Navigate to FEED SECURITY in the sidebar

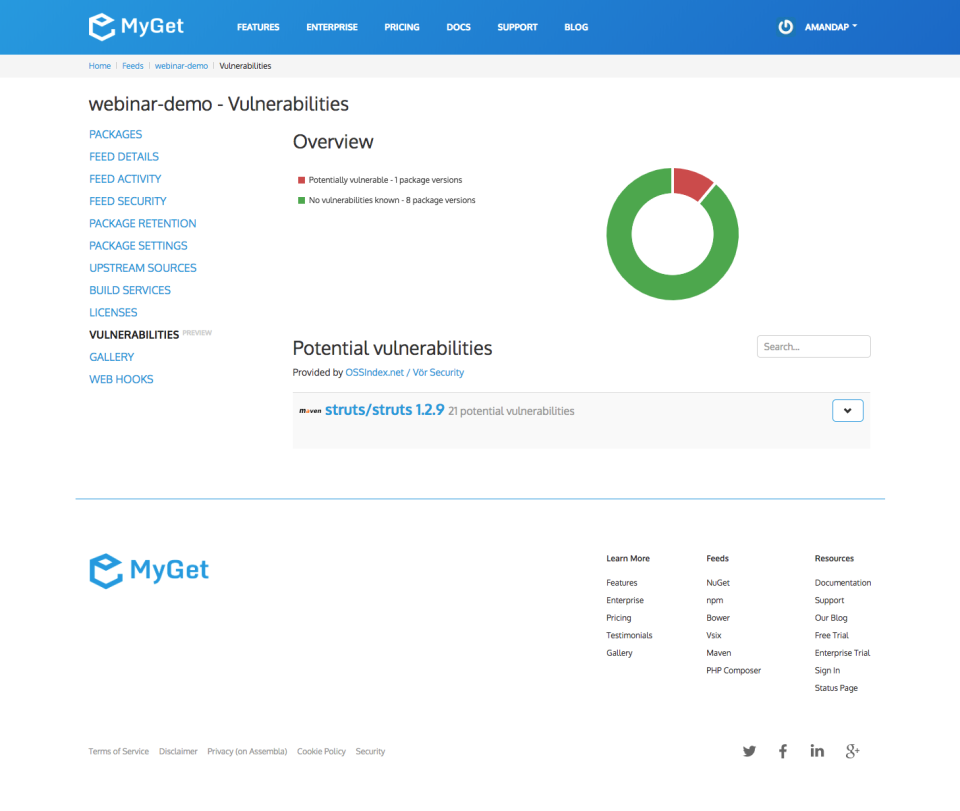pyautogui.click(x=127, y=201)
